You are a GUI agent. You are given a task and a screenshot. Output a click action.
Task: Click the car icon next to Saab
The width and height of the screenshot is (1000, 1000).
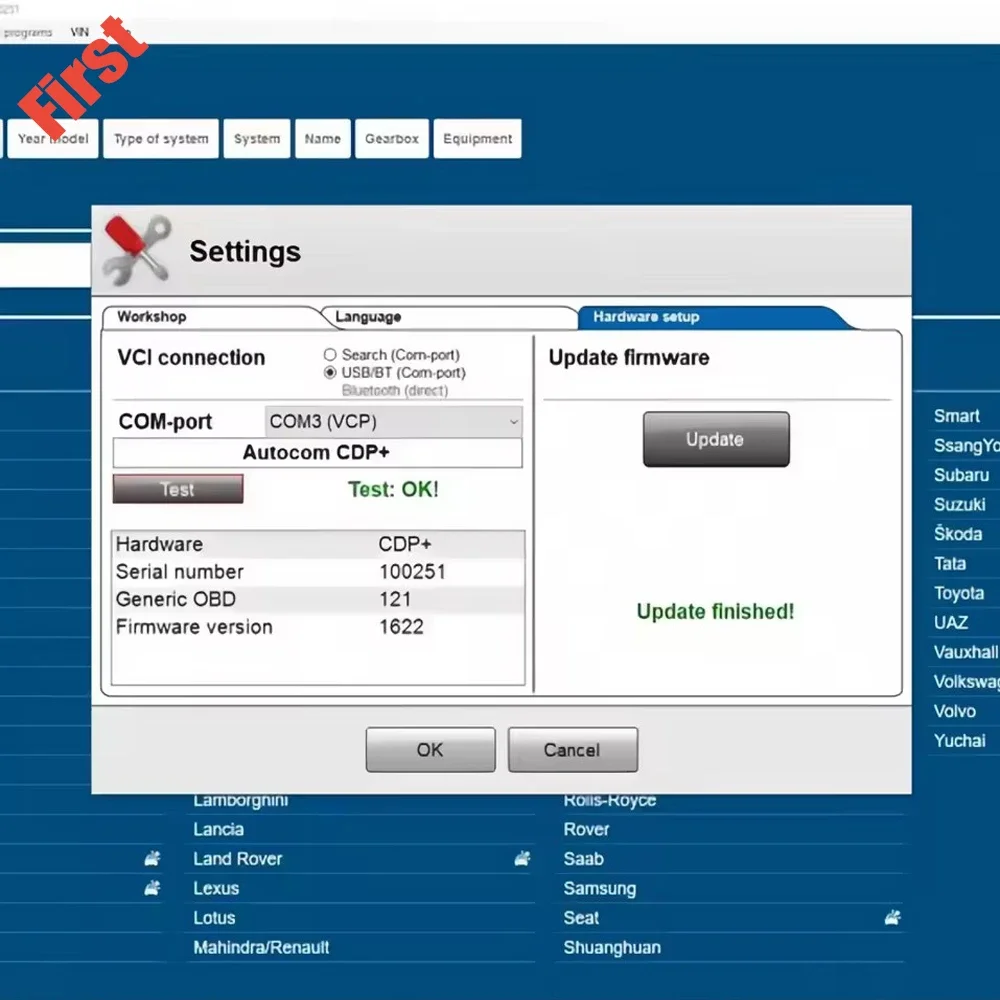pos(522,858)
